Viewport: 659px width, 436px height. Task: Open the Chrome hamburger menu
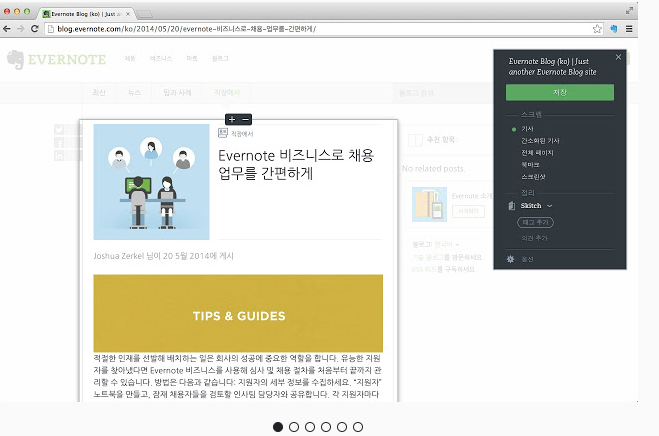629,29
